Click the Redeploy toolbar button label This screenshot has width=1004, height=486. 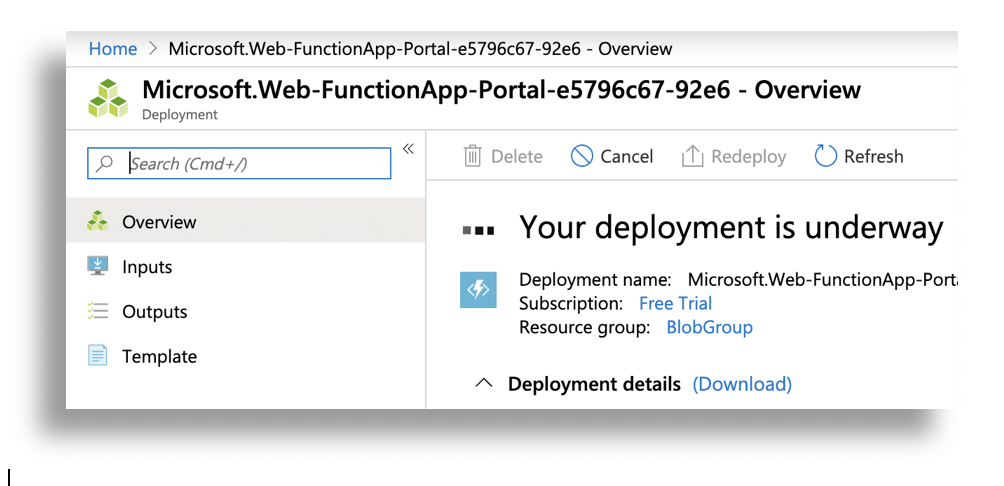pos(749,157)
